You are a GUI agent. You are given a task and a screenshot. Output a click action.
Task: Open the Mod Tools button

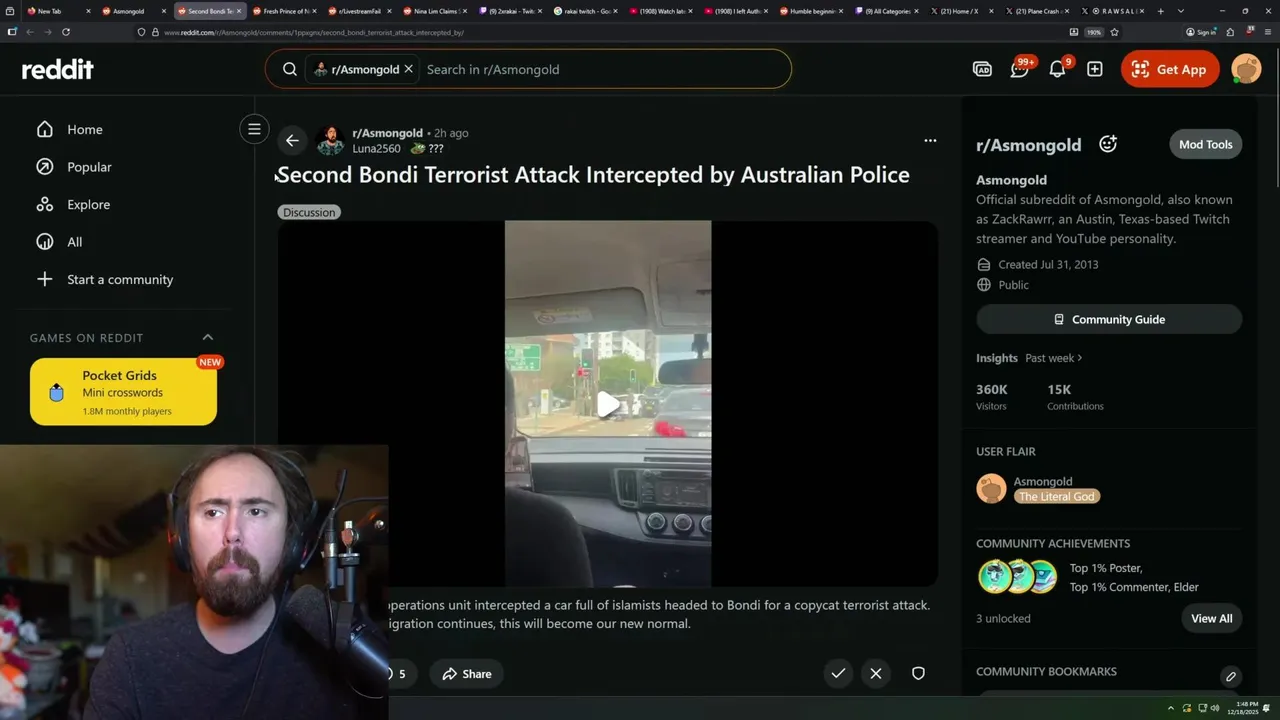[1205, 144]
